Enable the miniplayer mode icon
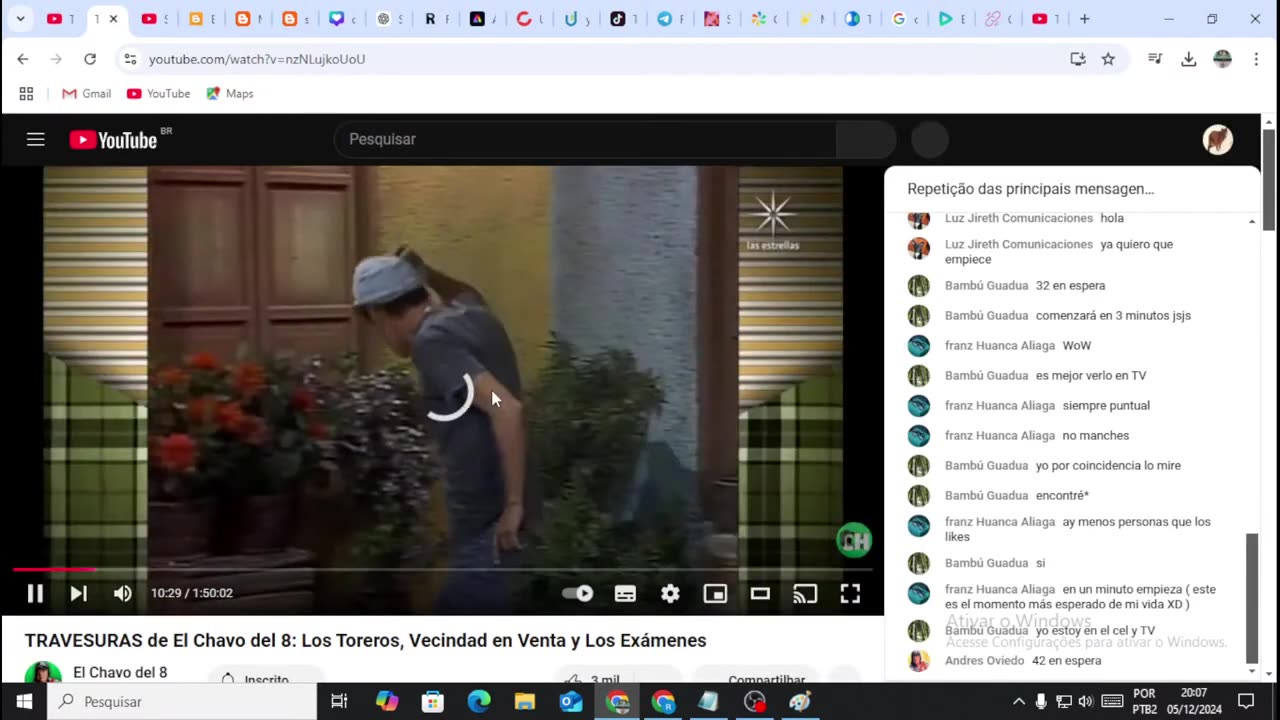1280x720 pixels. pos(715,593)
